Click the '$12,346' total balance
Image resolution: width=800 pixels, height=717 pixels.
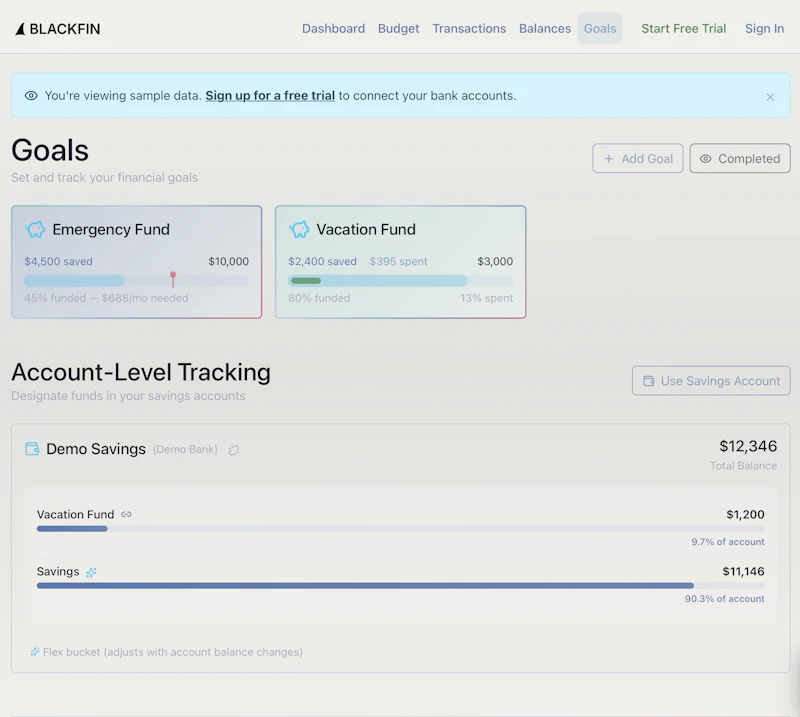click(748, 446)
